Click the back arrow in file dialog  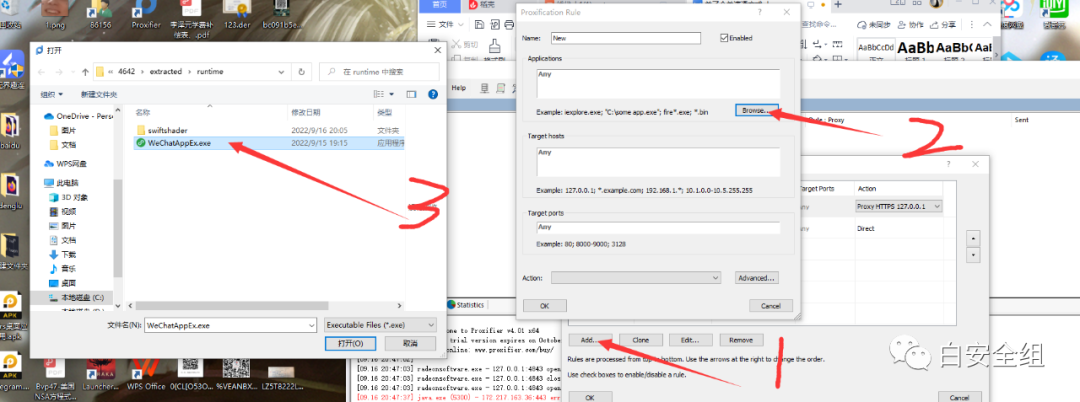click(41, 72)
